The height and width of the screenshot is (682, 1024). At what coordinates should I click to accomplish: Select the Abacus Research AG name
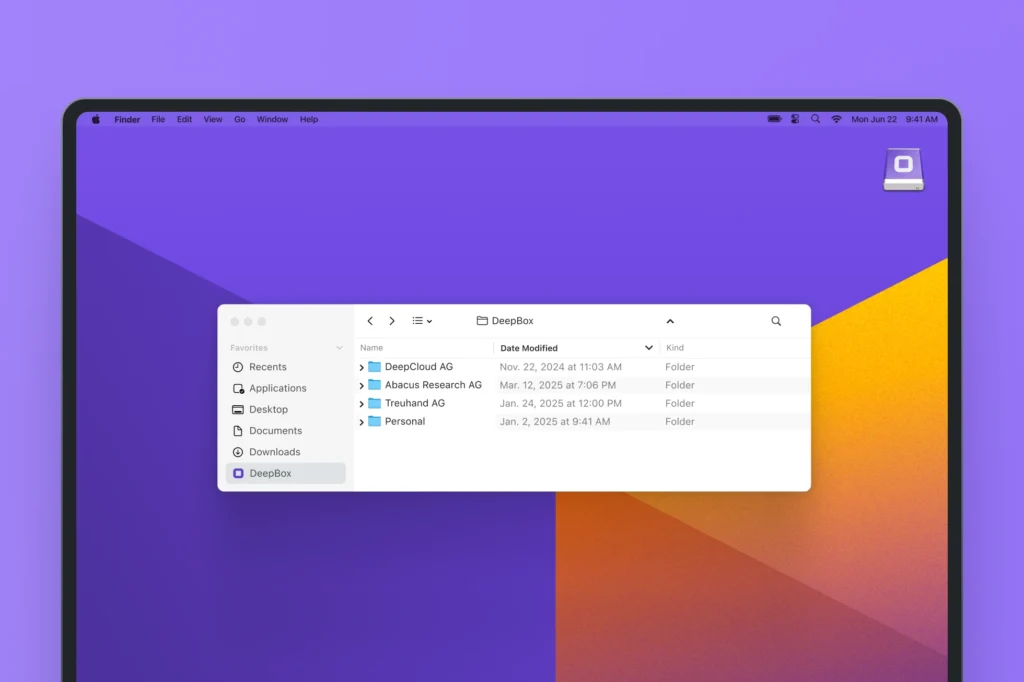(433, 385)
